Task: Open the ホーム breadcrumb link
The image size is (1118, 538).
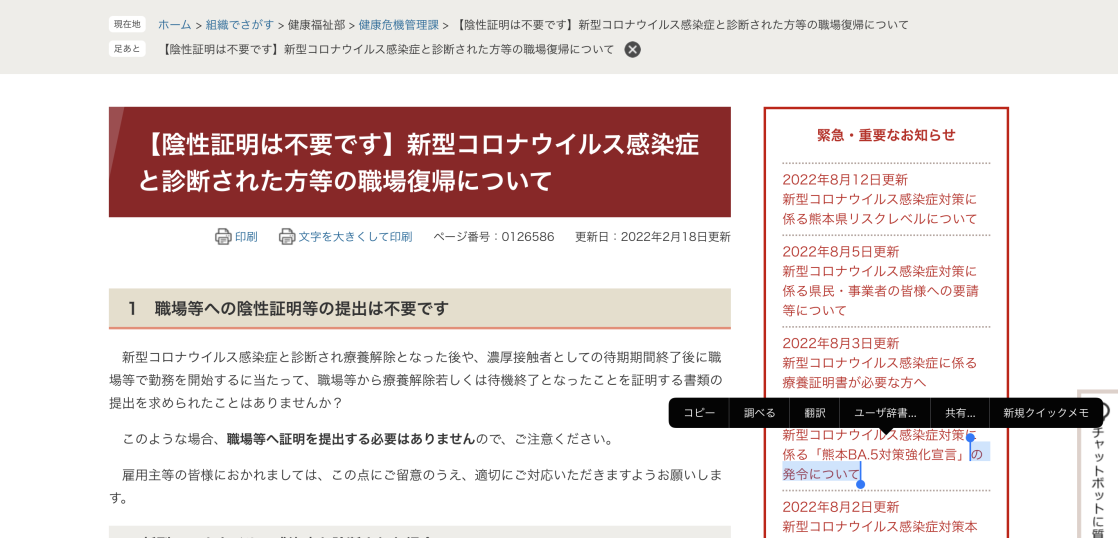Action: pos(174,25)
